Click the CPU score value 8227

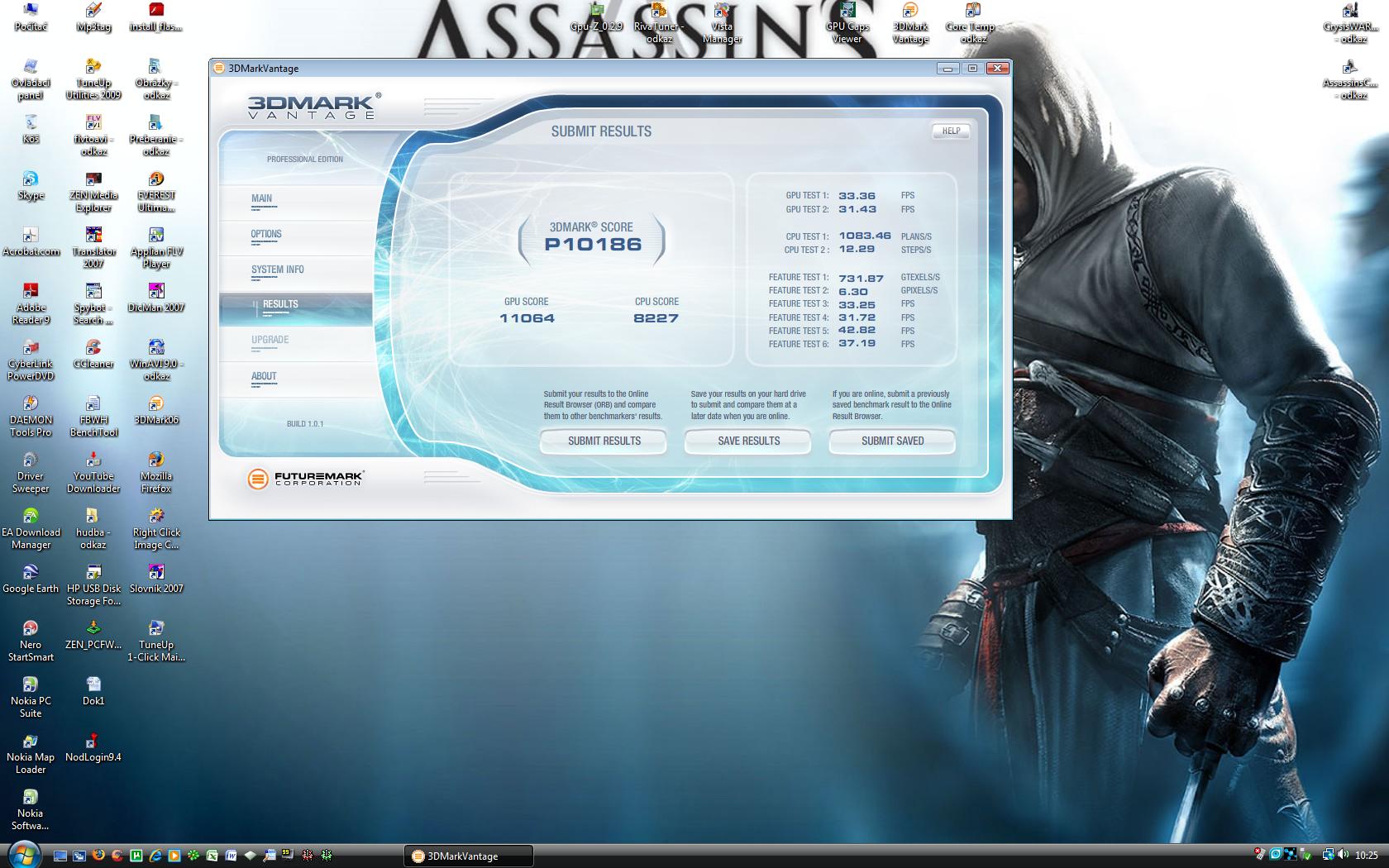(x=656, y=318)
